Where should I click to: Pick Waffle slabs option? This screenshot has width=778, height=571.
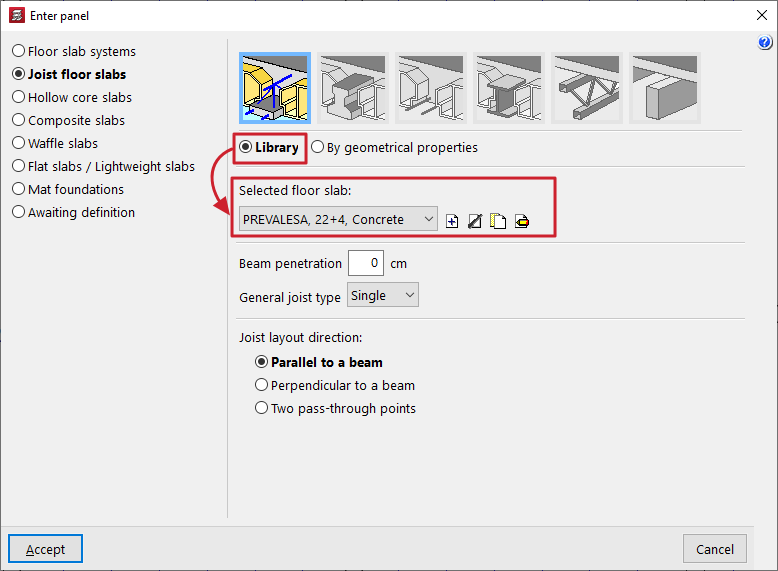click(x=55, y=143)
